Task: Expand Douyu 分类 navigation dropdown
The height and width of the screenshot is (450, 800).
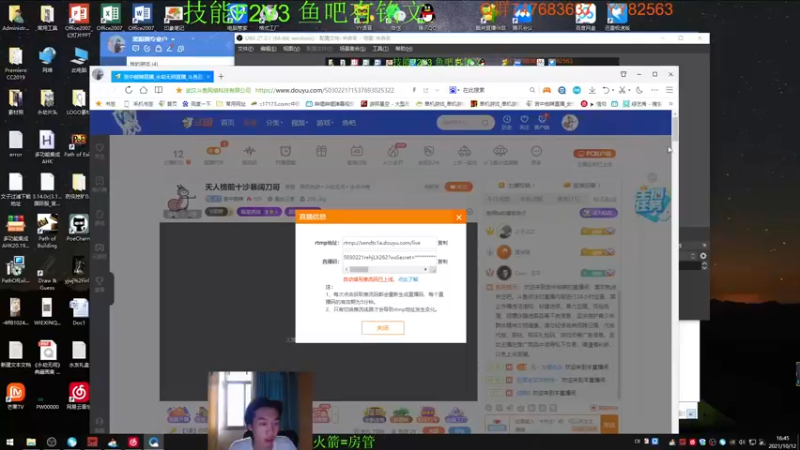Action: [274, 123]
